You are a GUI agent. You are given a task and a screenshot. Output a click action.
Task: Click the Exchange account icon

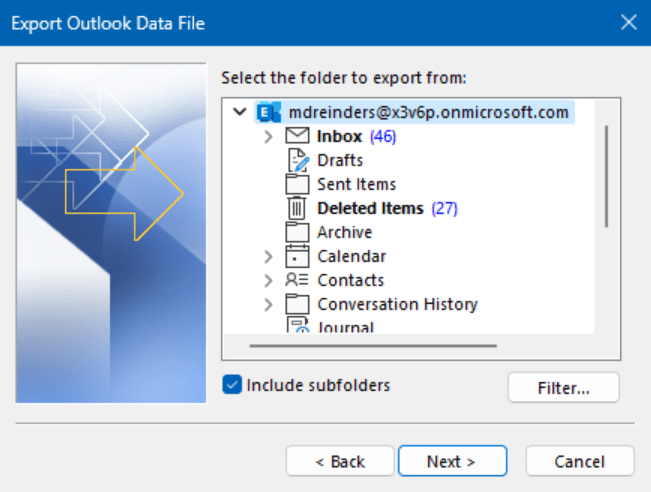(x=268, y=112)
